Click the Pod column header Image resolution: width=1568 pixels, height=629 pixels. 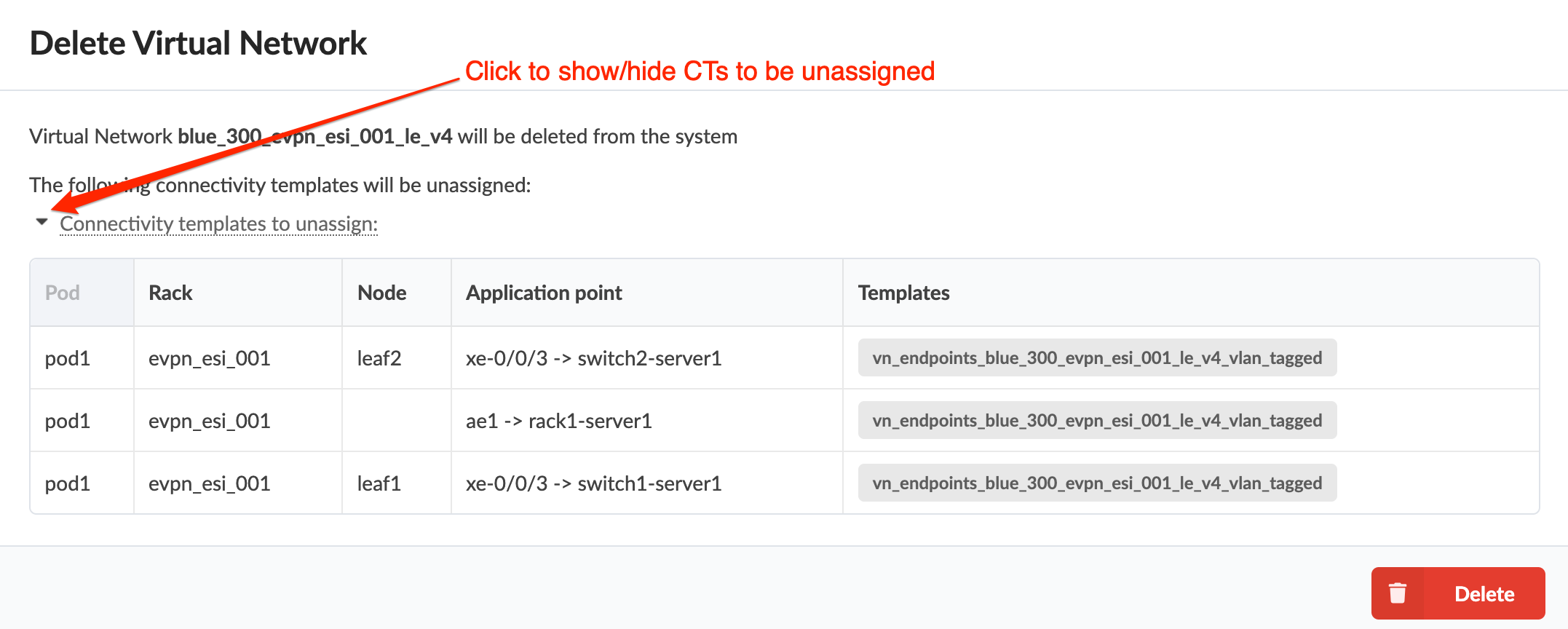[x=63, y=293]
